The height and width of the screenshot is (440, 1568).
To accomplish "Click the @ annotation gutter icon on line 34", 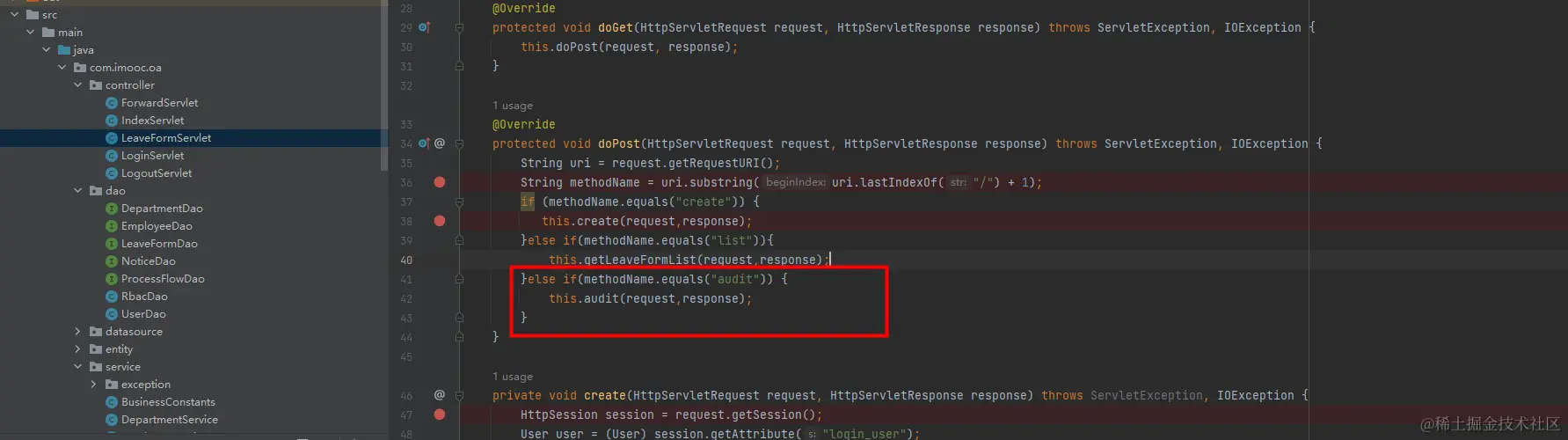I will 440,143.
